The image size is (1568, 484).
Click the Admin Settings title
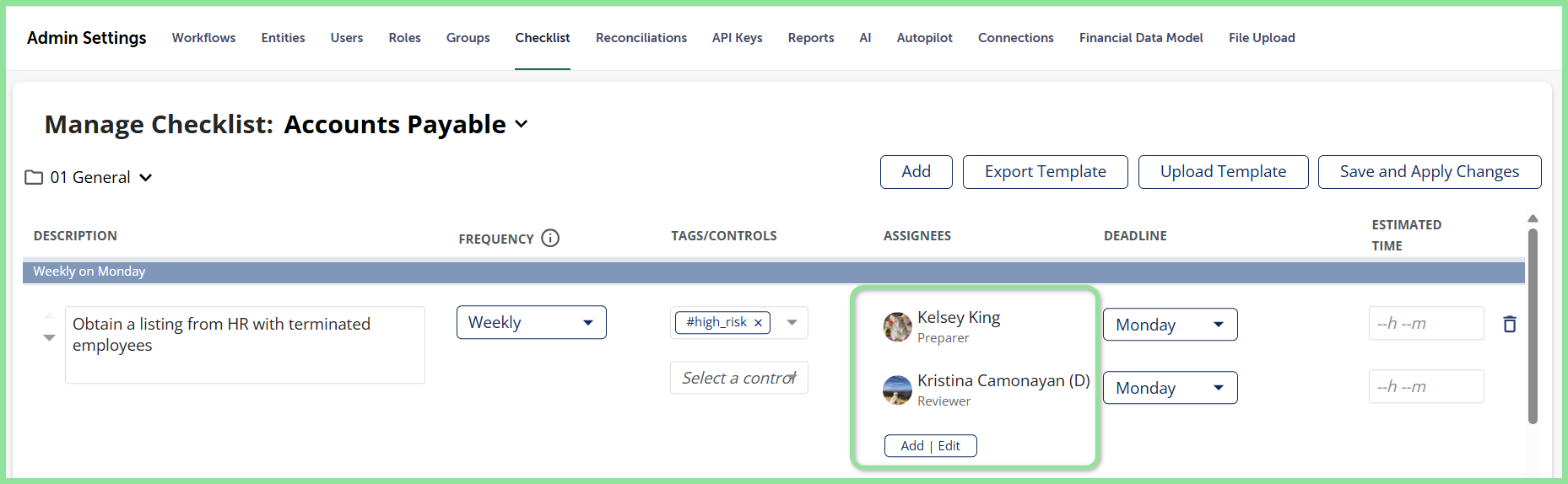[x=87, y=38]
